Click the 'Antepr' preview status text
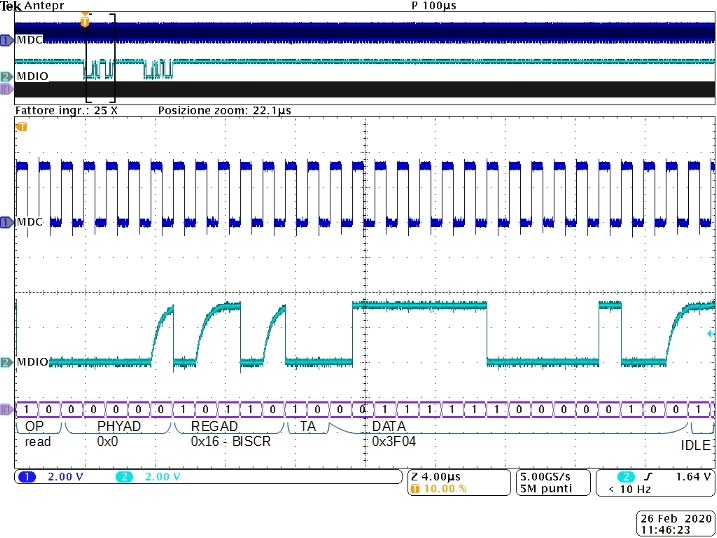Image resolution: width=717 pixels, height=538 pixels. click(x=44, y=5)
